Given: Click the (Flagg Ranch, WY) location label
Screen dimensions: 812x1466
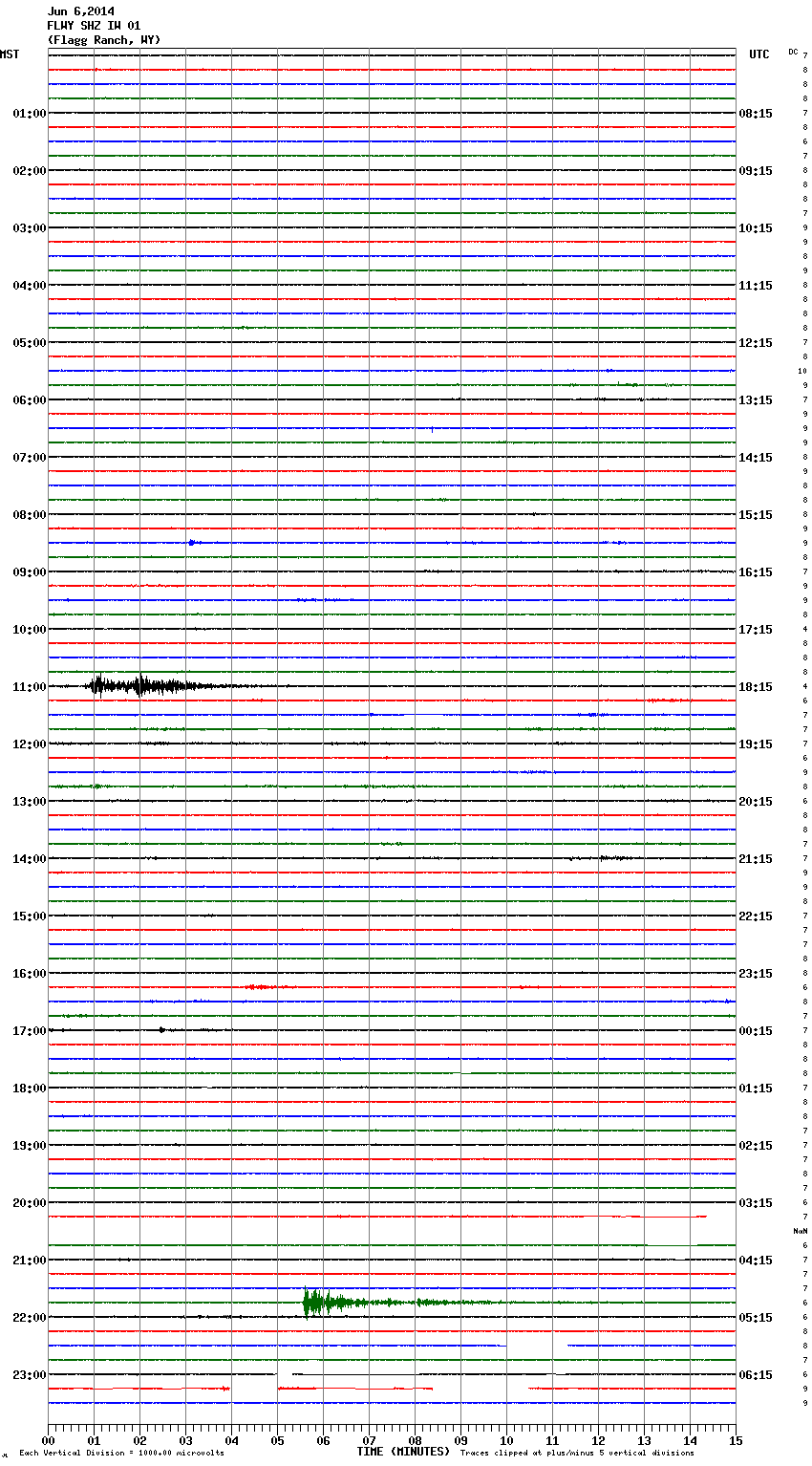Looking at the screenshot, I should [x=104, y=40].
